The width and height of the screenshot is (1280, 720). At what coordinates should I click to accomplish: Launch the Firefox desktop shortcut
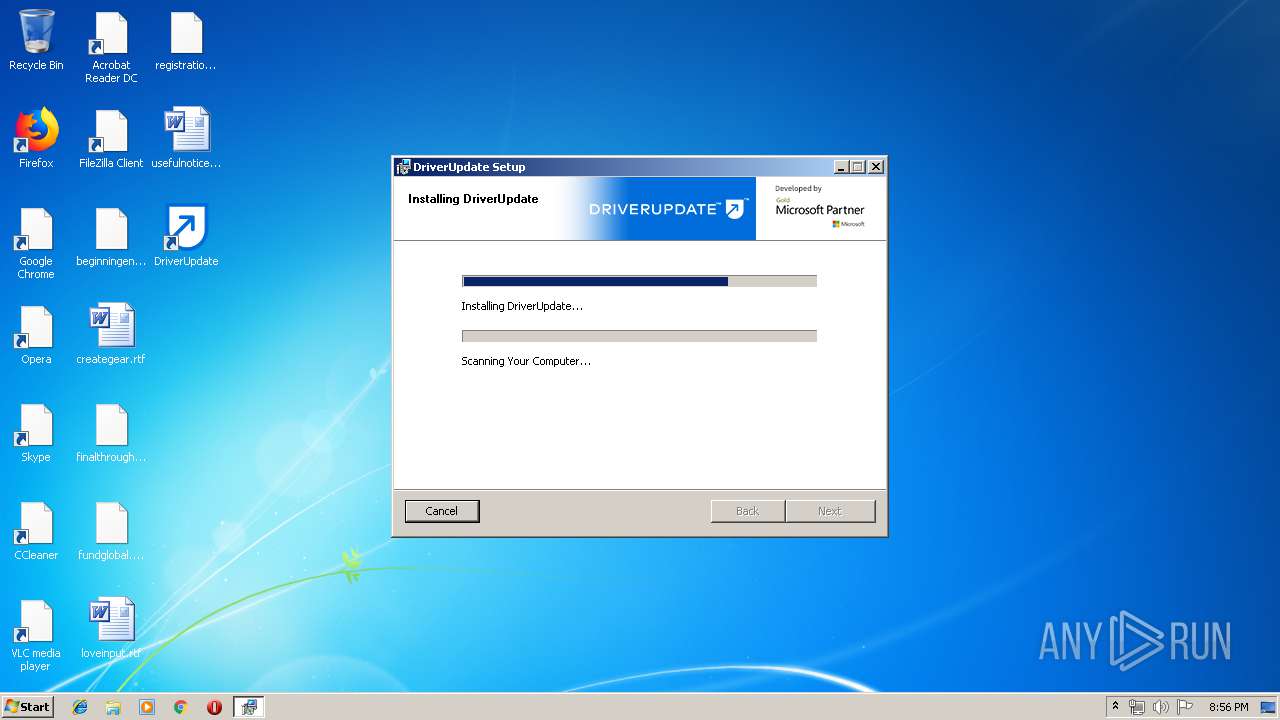point(36,138)
